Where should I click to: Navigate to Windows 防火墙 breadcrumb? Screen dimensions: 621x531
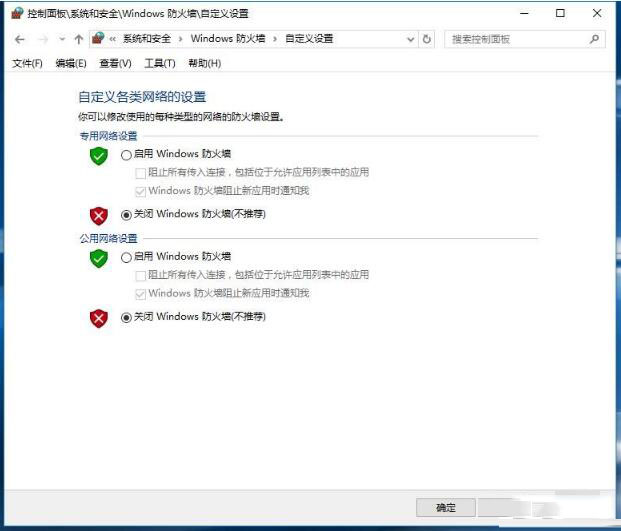(228, 38)
